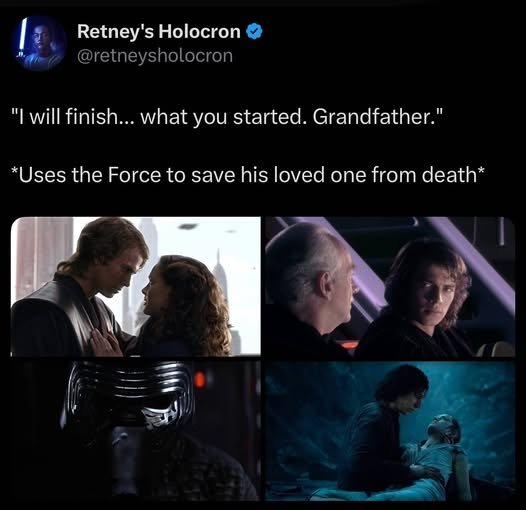Open the Retney's Holocron display name
Screen dimensions: 526x510
click(x=159, y=32)
